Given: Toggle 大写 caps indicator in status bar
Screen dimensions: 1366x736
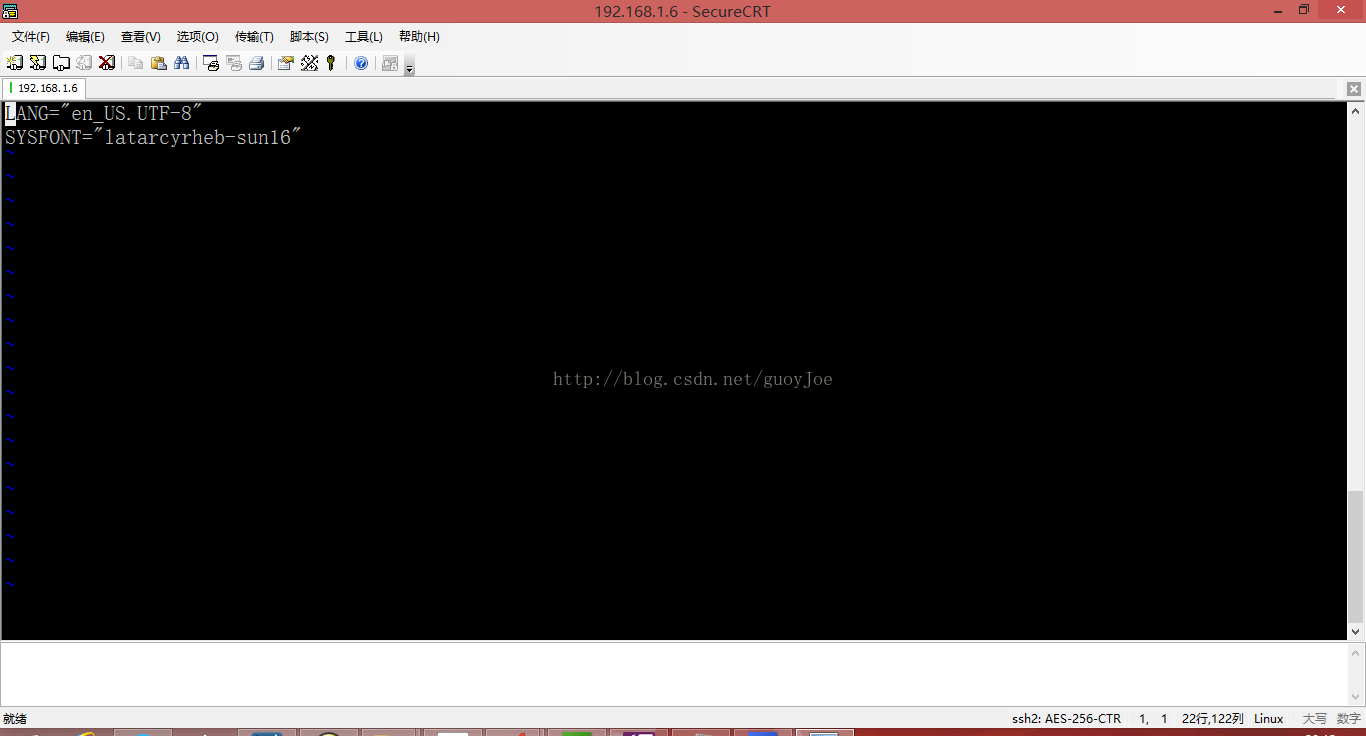Looking at the screenshot, I should coord(1316,718).
